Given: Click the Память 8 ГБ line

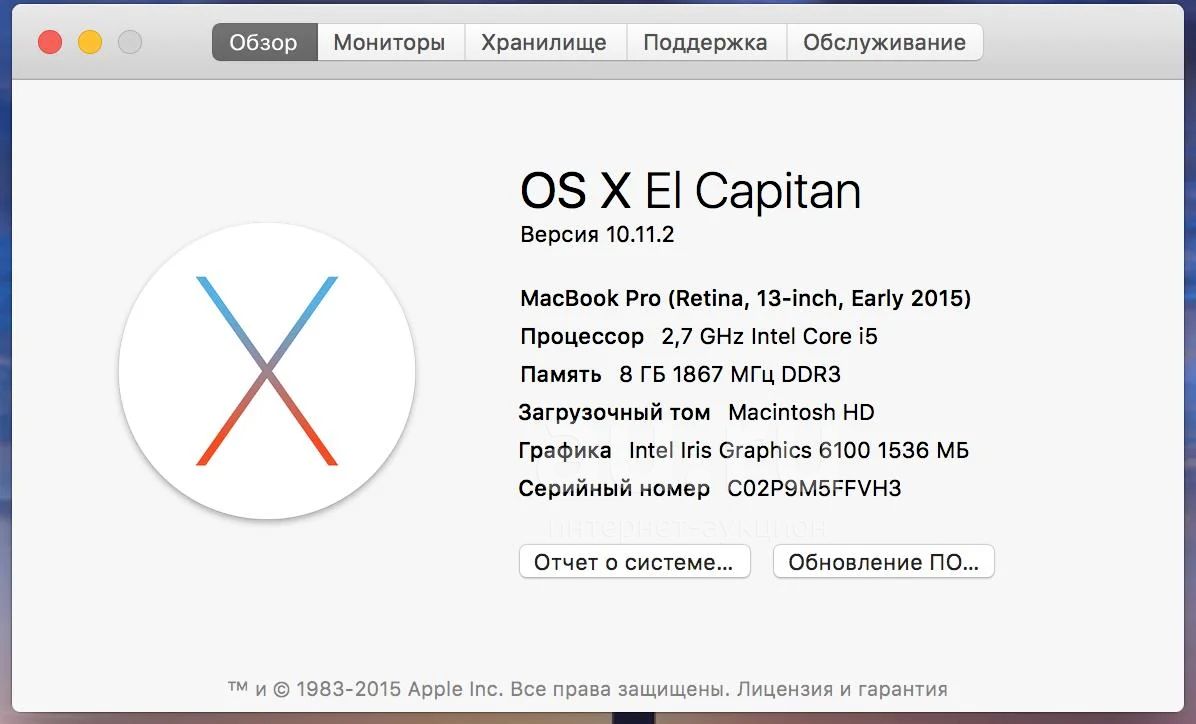Looking at the screenshot, I should point(680,375).
